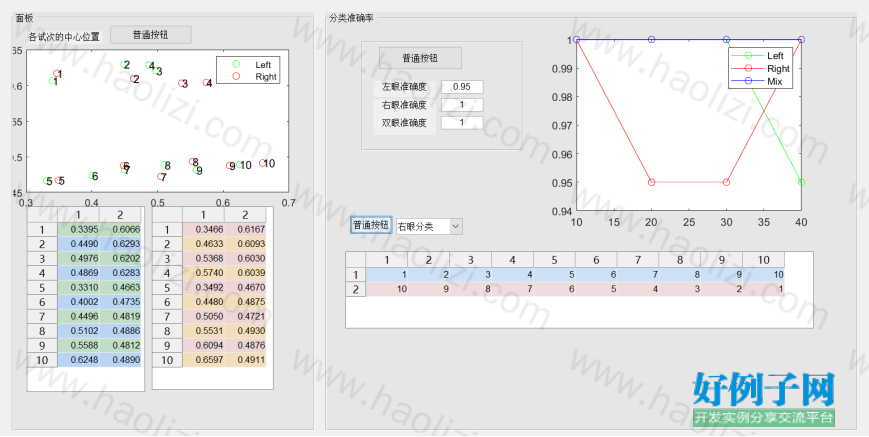Click the 双眼准确度 value field
This screenshot has width=869, height=437.
pos(462,122)
